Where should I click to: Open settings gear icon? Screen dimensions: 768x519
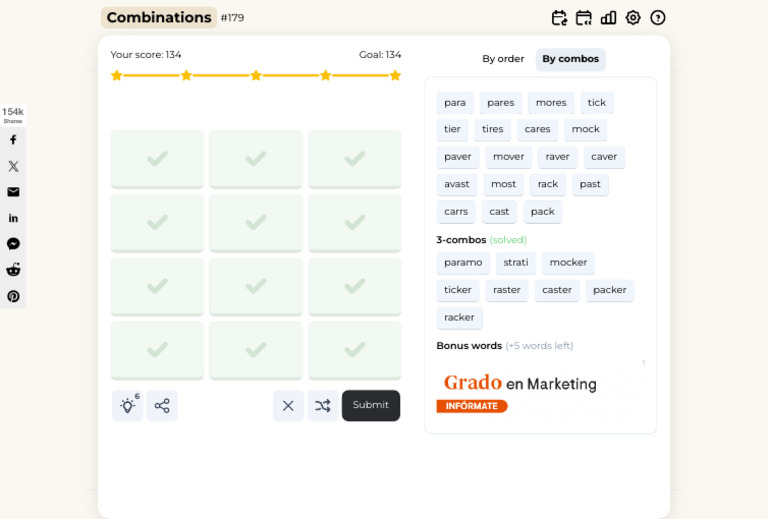point(633,18)
